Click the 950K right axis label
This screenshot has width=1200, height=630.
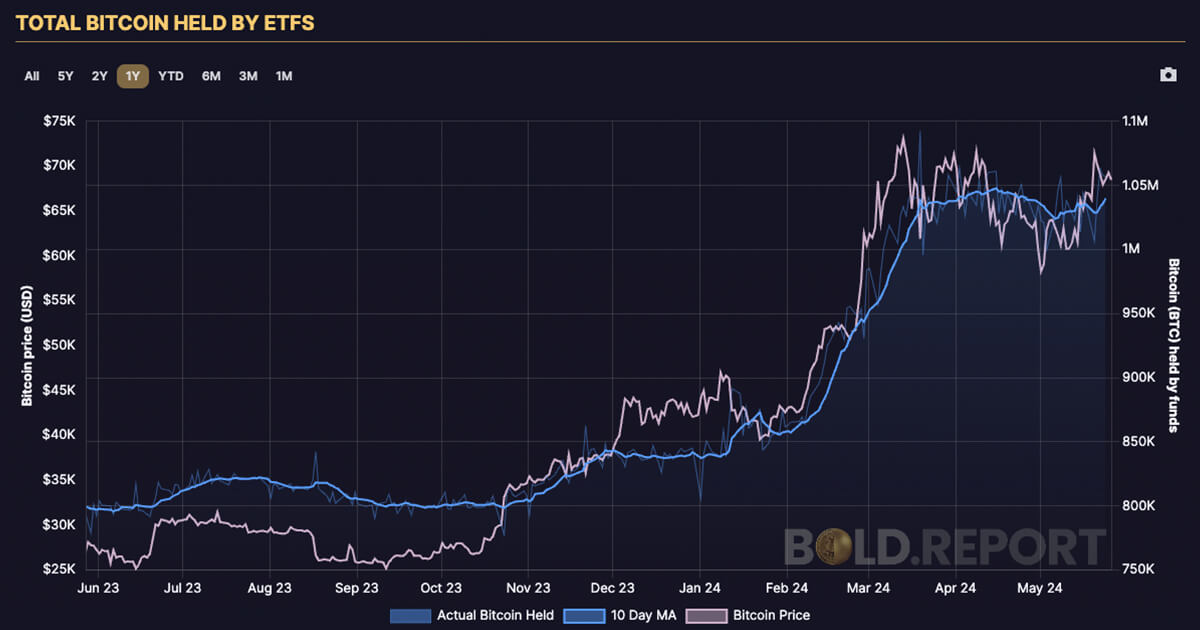pos(1137,313)
